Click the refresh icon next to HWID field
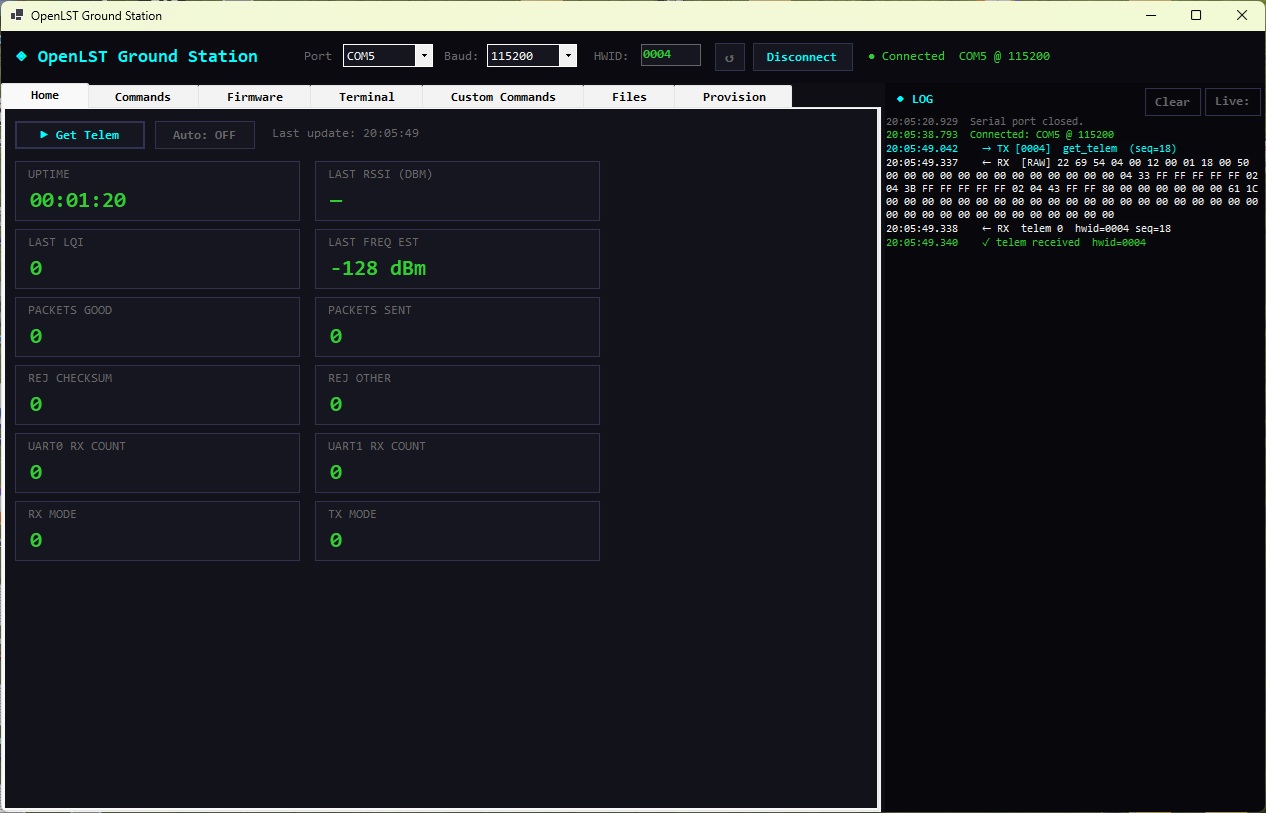 (x=729, y=56)
